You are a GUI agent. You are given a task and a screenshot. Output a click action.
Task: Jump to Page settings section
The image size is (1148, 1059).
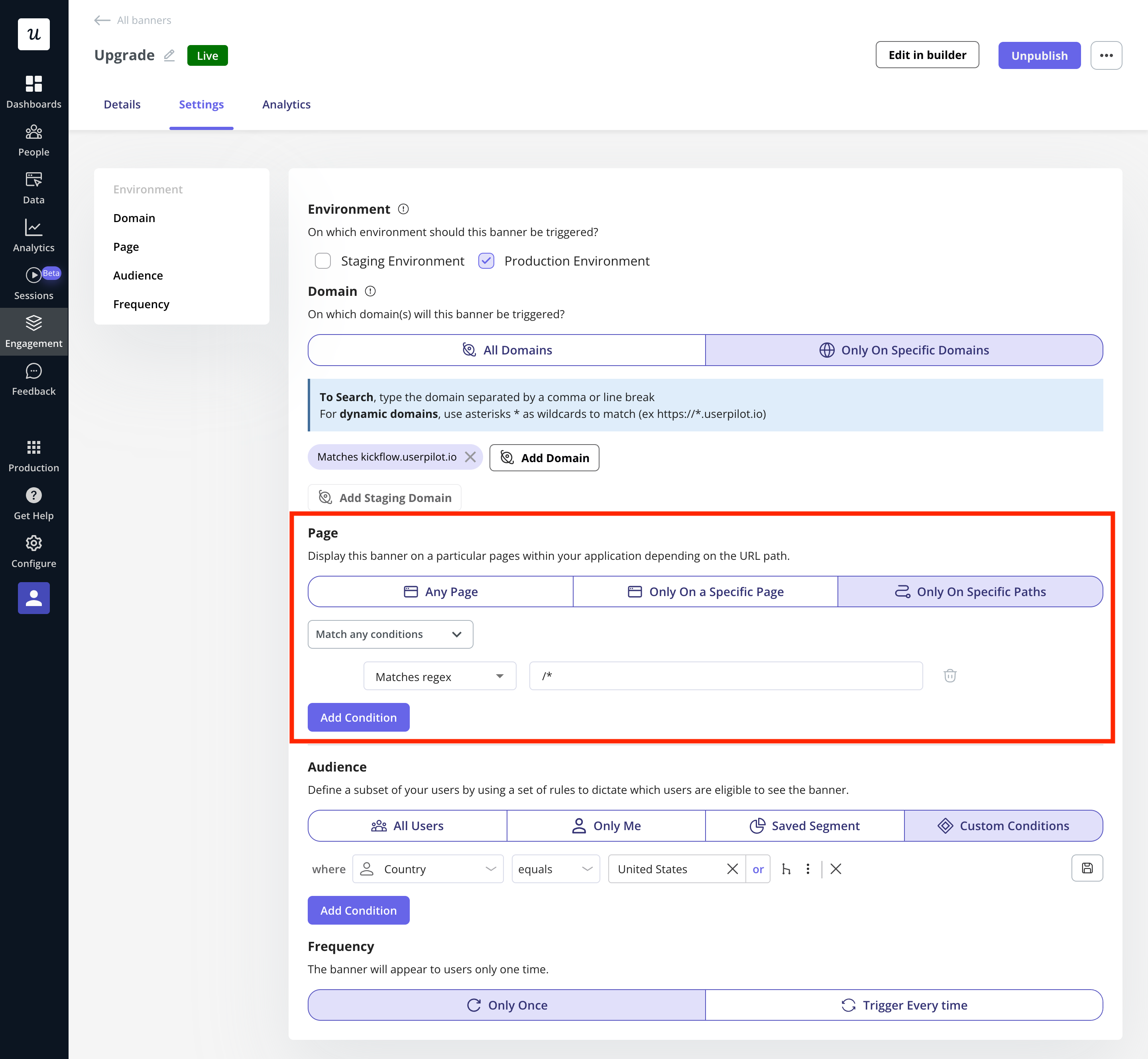pyautogui.click(x=126, y=246)
